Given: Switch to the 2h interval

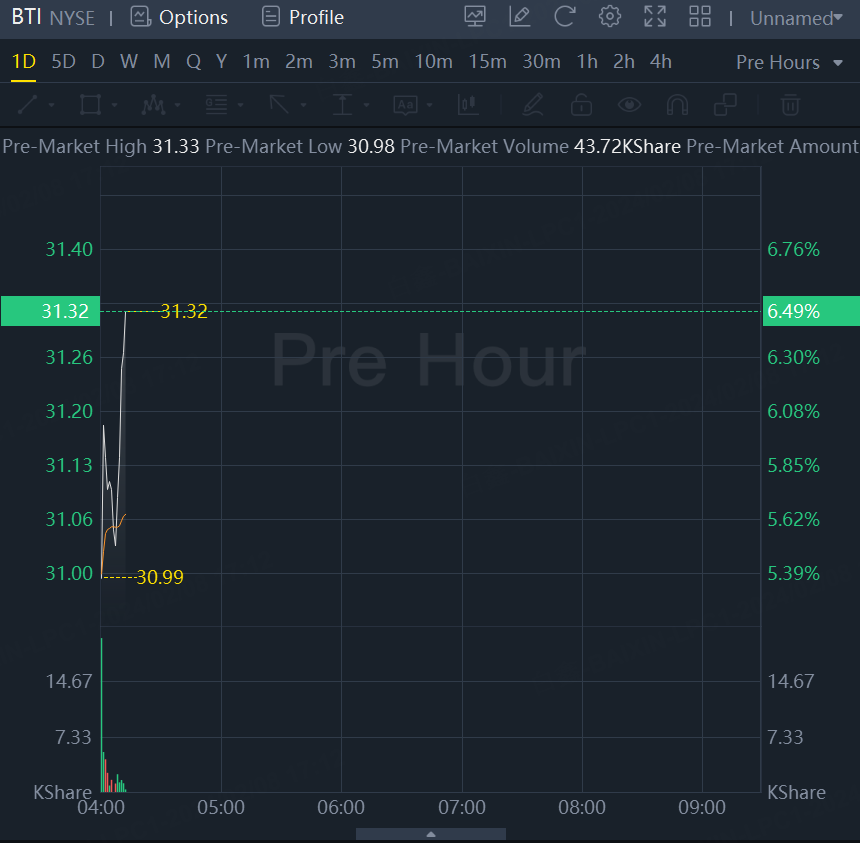Looking at the screenshot, I should click(624, 61).
